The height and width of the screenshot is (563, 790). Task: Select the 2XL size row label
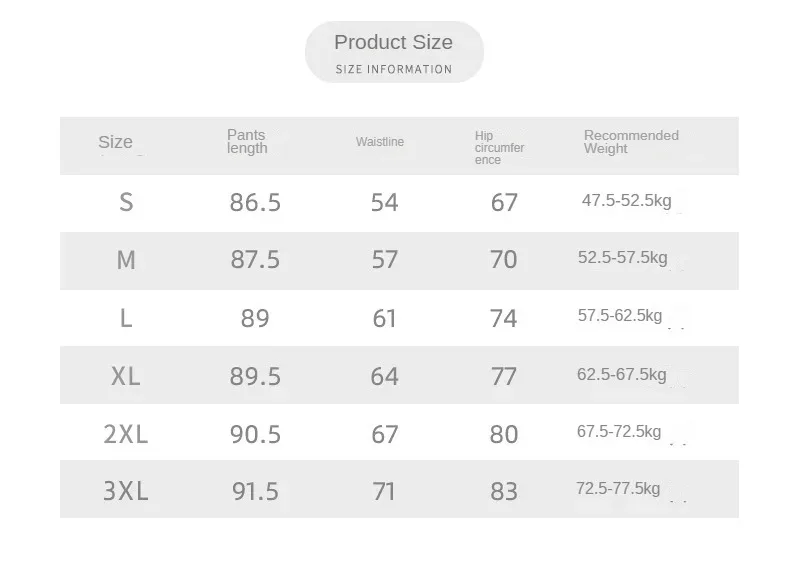tap(126, 435)
